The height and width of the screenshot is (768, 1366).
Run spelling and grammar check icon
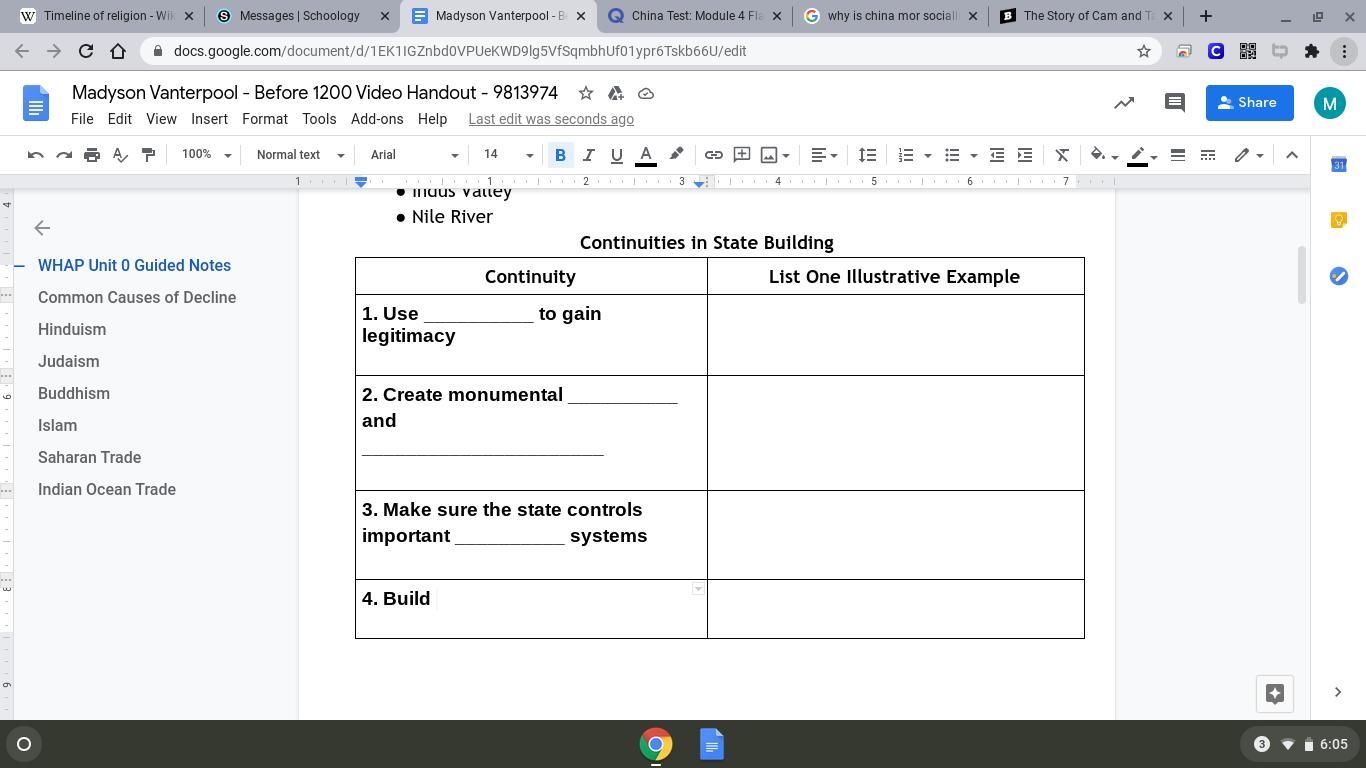(x=120, y=155)
